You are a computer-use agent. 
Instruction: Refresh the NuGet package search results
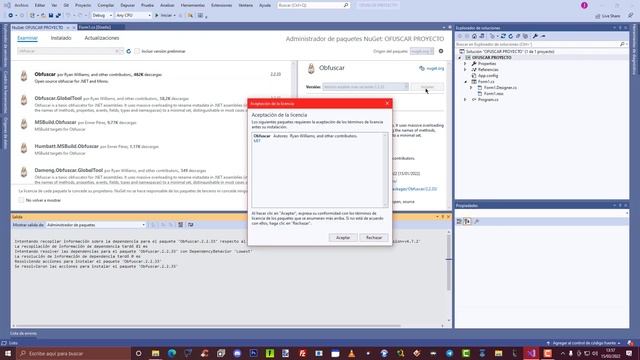pyautogui.click(x=129, y=51)
